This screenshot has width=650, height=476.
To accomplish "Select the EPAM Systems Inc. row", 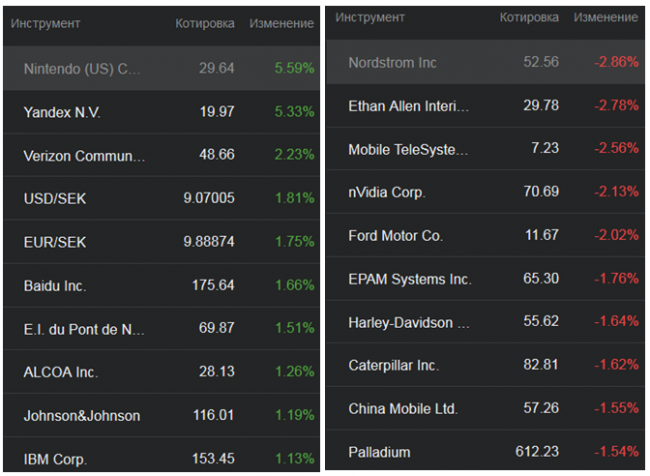I will tap(408, 279).
